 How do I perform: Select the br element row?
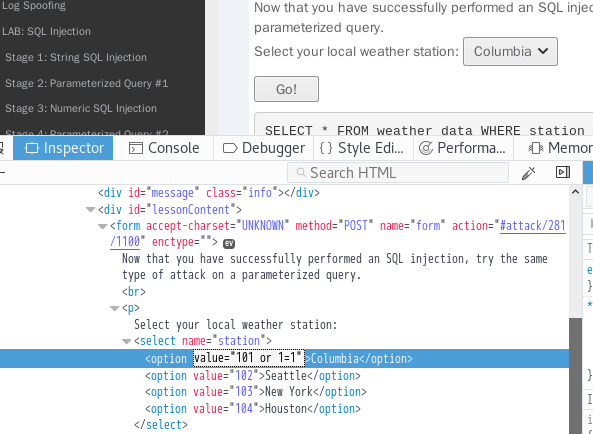(x=134, y=292)
